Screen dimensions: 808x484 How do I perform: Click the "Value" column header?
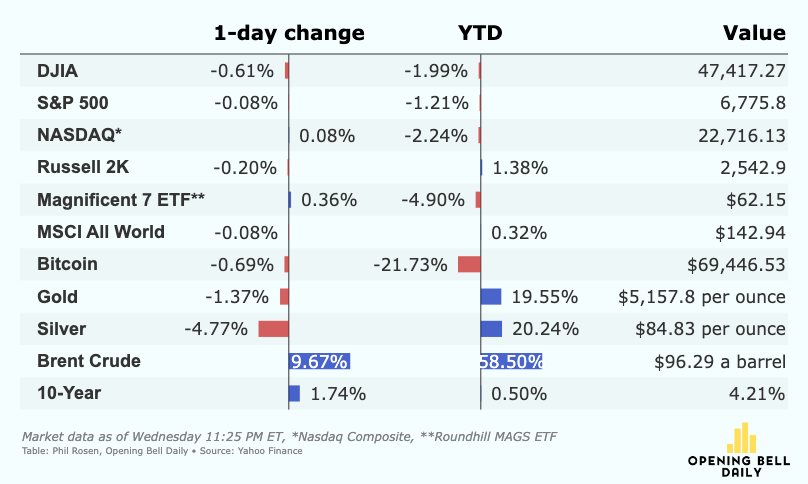[754, 33]
